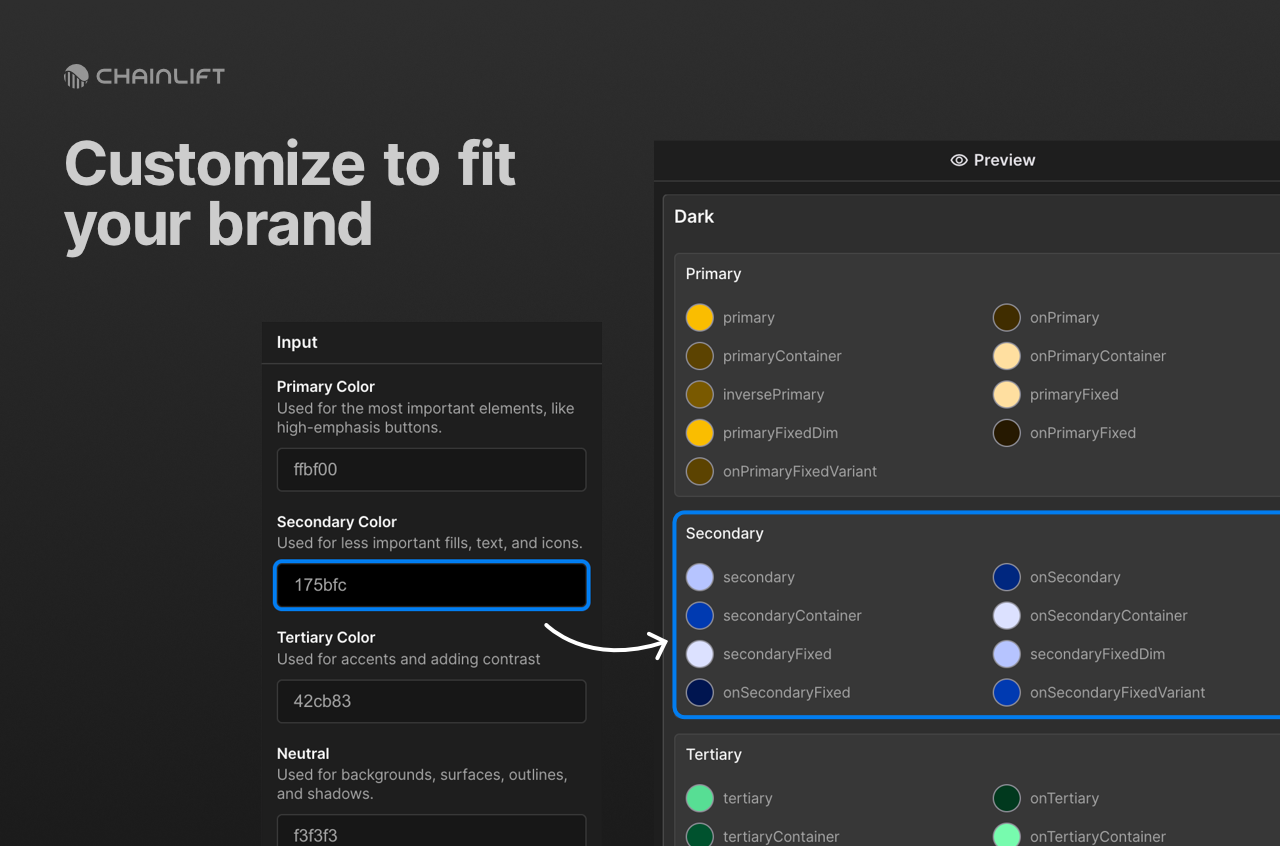Select the onPrimary color swatch
The width and height of the screenshot is (1280, 846).
(x=1006, y=318)
